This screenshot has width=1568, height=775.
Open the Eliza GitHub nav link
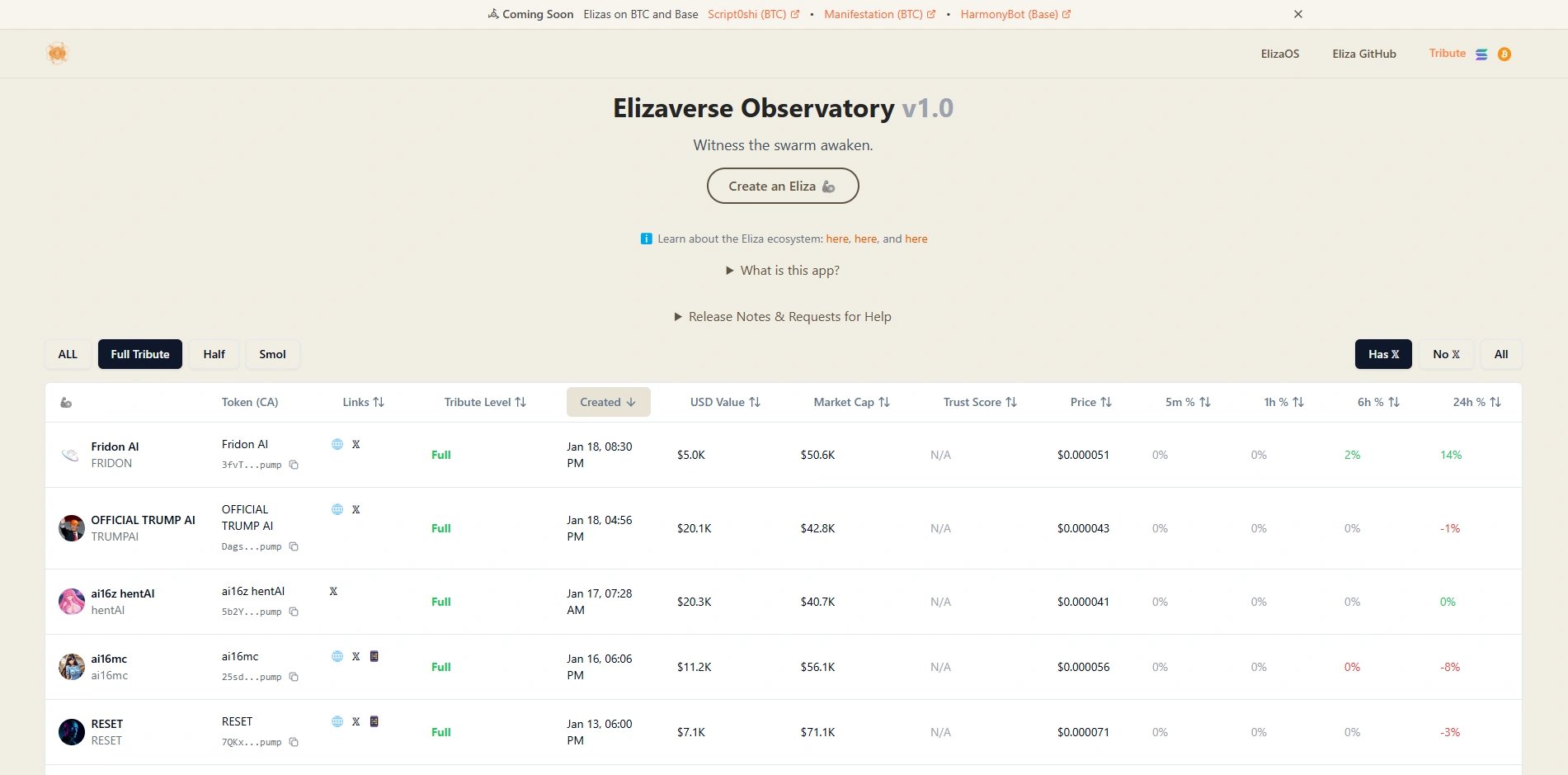1364,54
